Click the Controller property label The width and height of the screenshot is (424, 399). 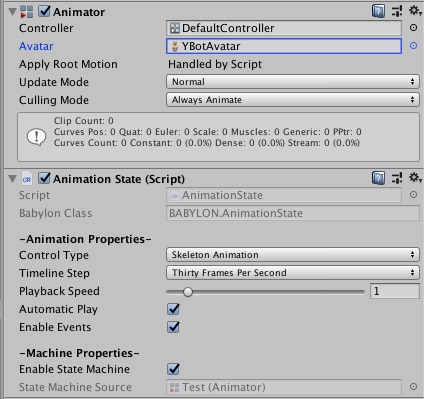pyautogui.click(x=46, y=28)
